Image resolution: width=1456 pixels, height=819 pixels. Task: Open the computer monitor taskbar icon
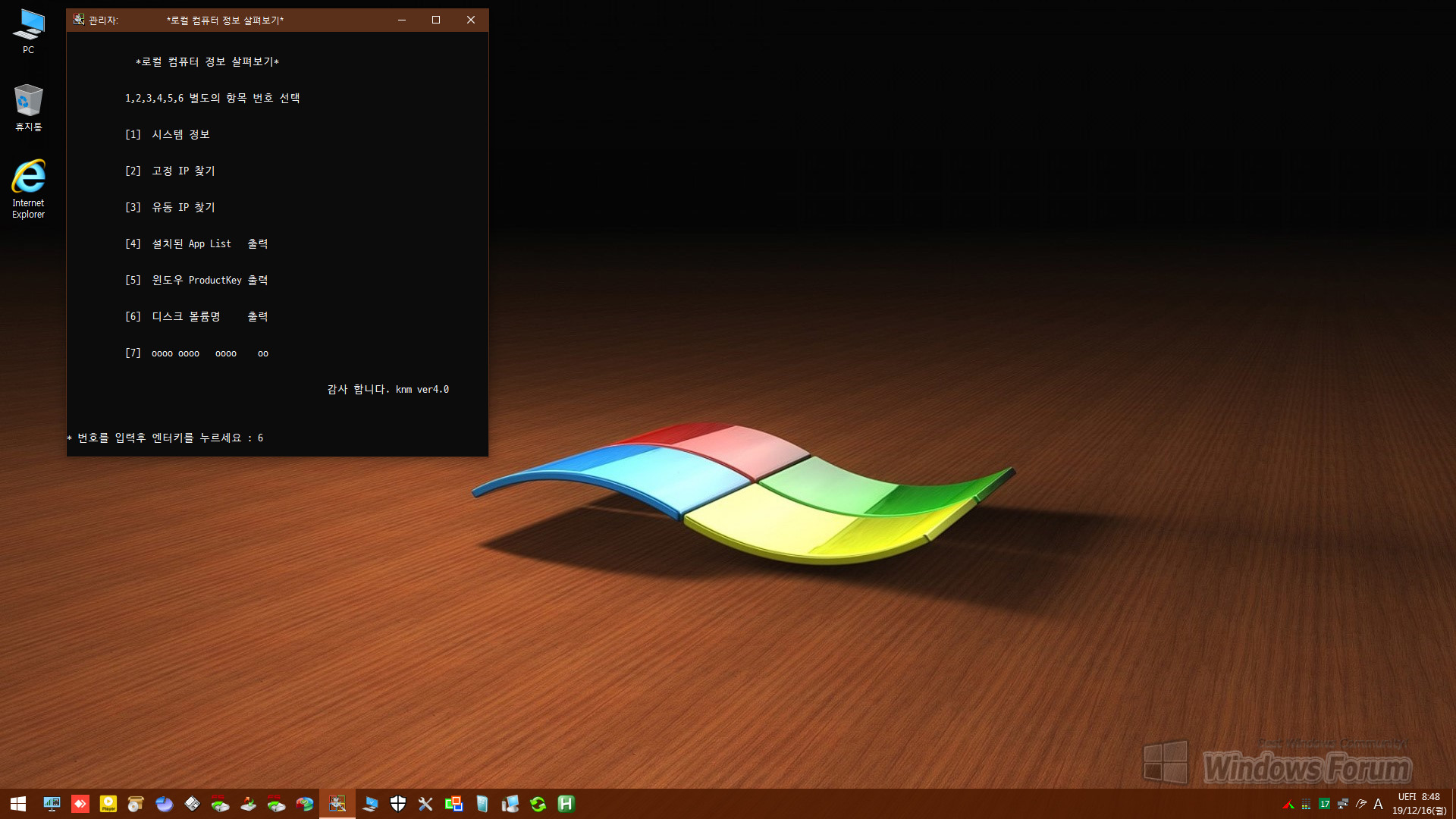510,804
